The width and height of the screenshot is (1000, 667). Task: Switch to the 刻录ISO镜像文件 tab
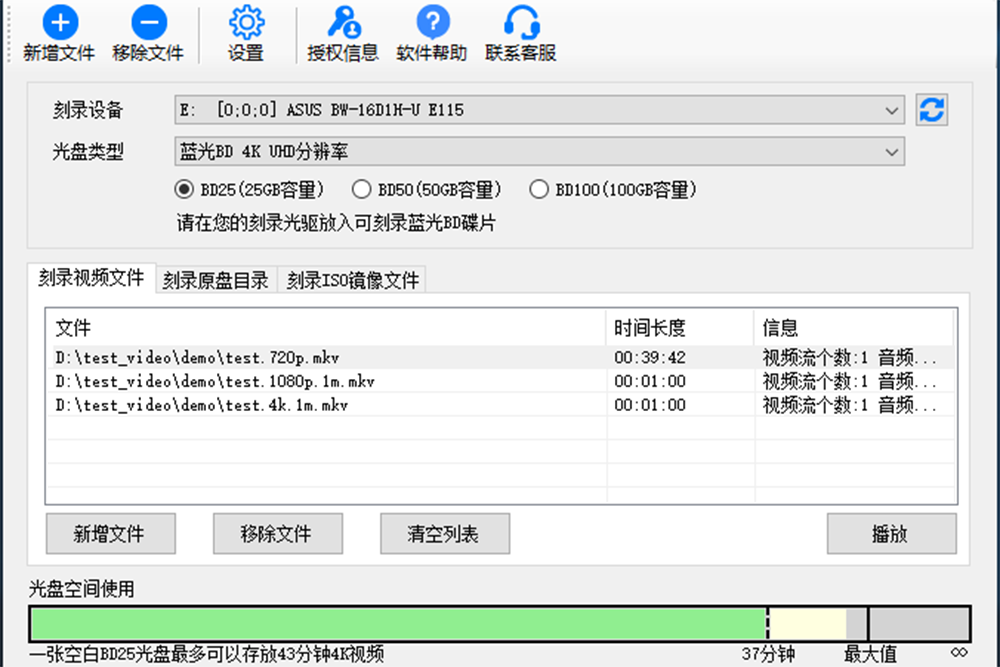[352, 281]
